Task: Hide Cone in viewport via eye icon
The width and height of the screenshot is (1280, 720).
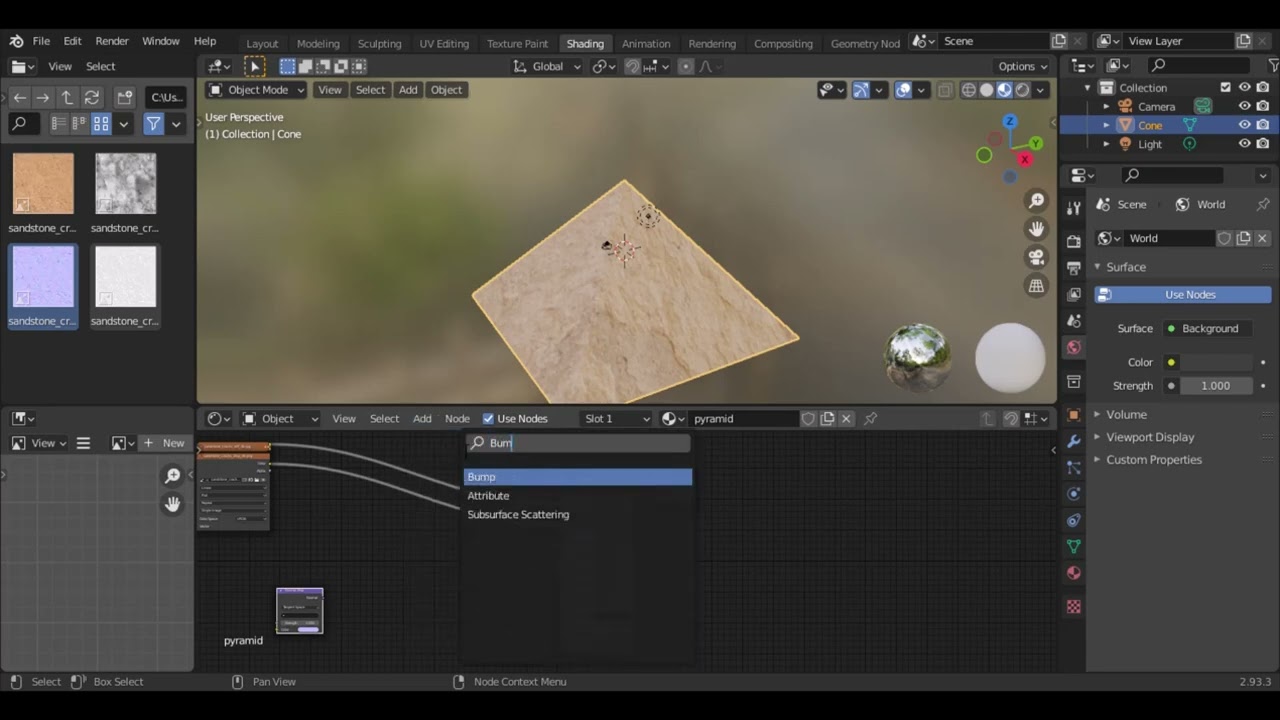Action: pos(1244,125)
